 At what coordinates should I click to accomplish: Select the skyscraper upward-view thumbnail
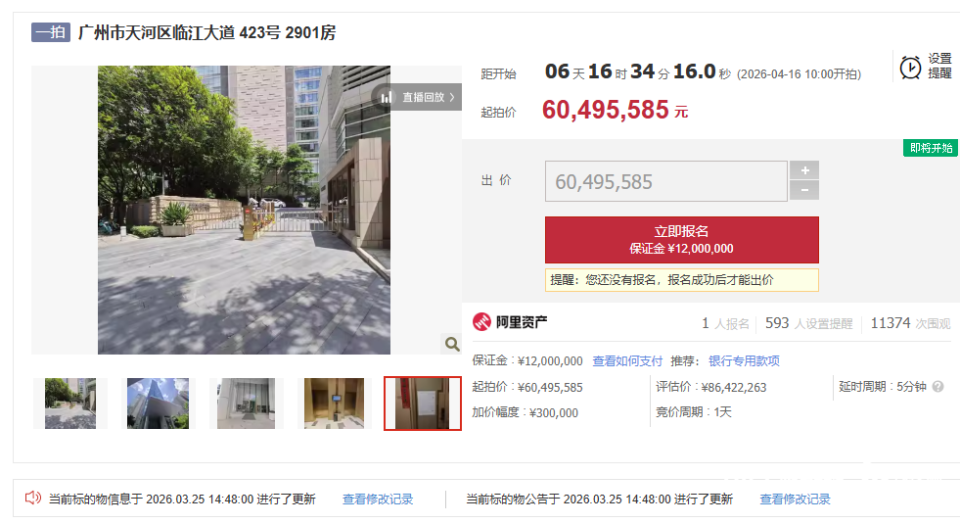158,403
